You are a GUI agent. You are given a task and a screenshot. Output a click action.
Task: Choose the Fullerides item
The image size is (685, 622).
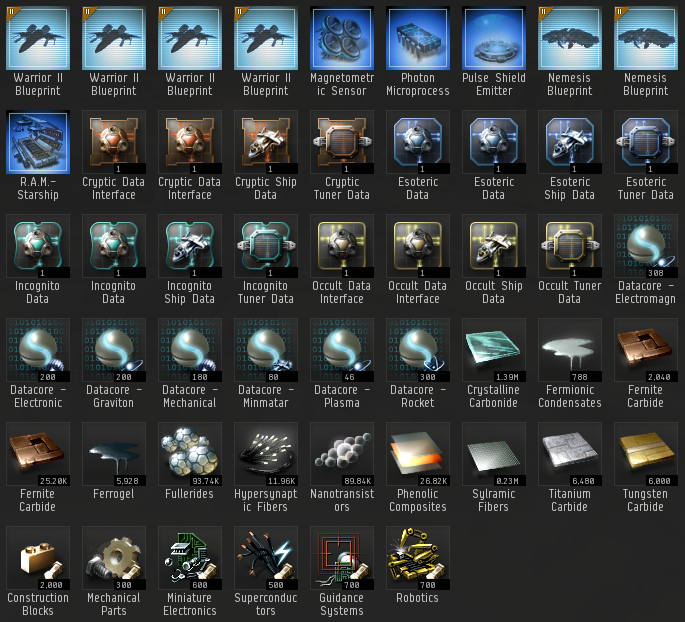click(x=190, y=454)
